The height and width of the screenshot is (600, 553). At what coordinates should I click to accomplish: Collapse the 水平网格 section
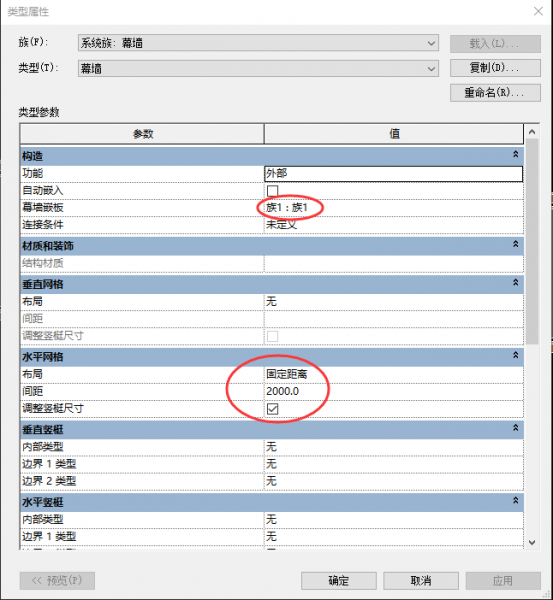pos(515,355)
